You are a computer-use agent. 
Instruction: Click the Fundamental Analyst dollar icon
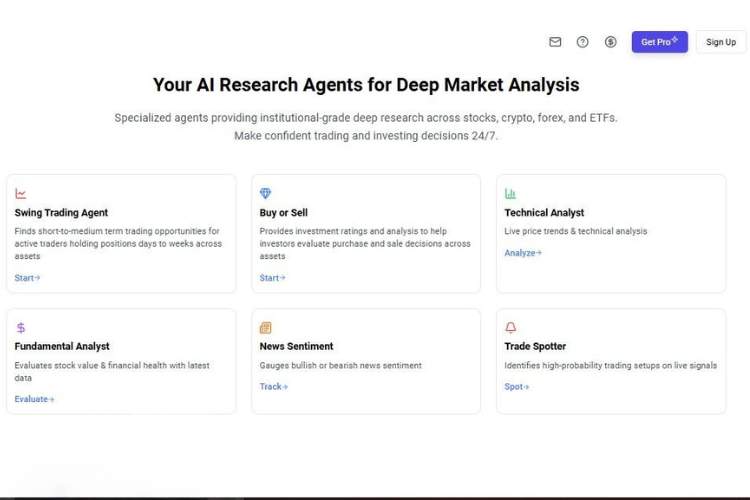point(21,328)
